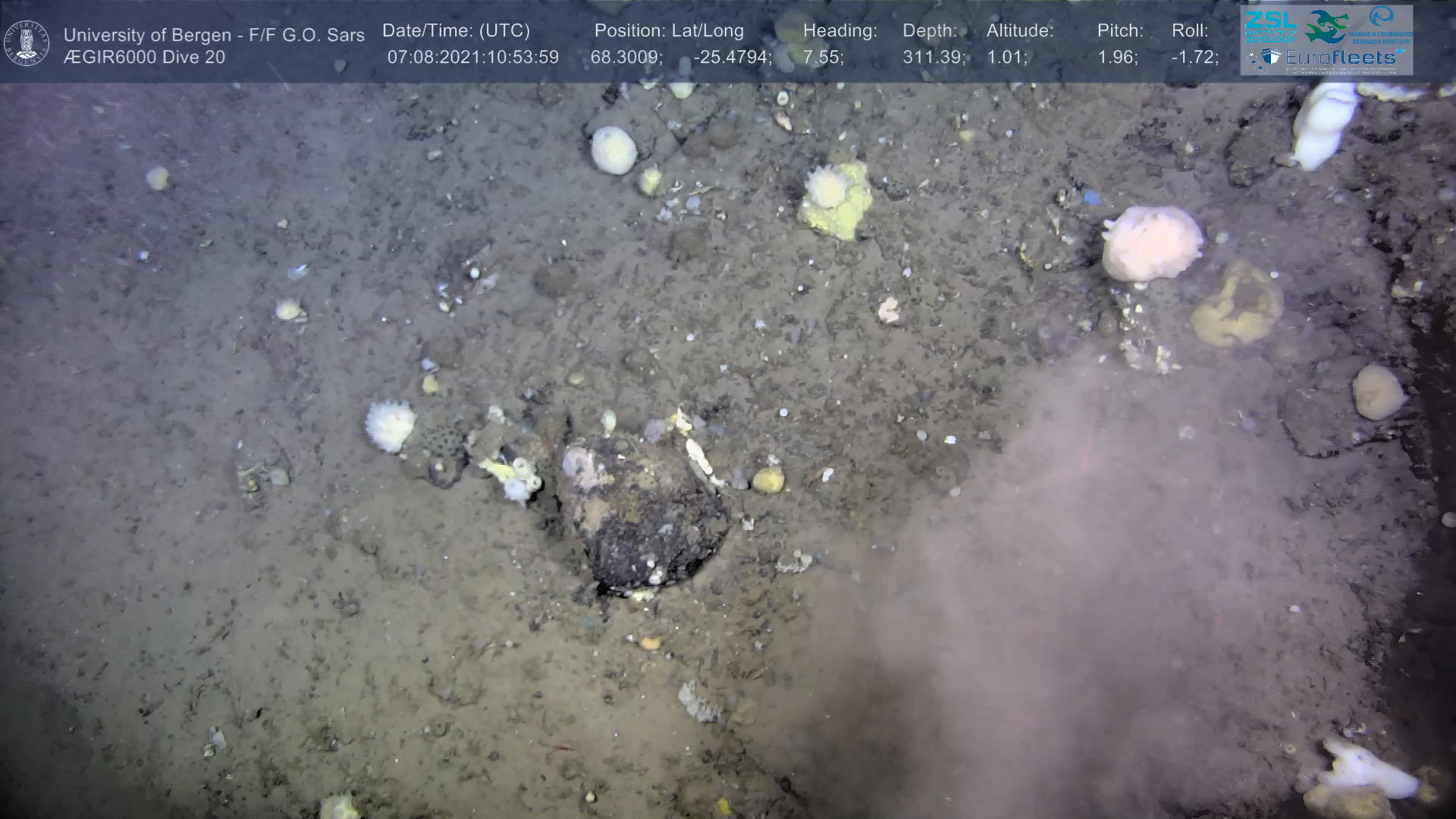Click the longitude value -25.4794
This screenshot has height=819, width=1456.
tap(731, 58)
